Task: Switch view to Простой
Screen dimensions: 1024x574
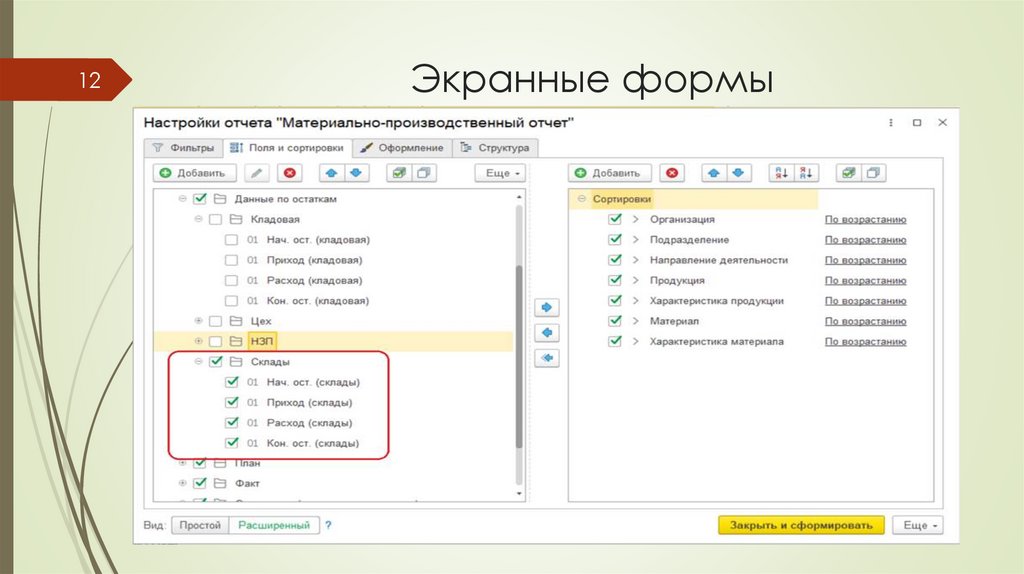Action: click(x=200, y=525)
